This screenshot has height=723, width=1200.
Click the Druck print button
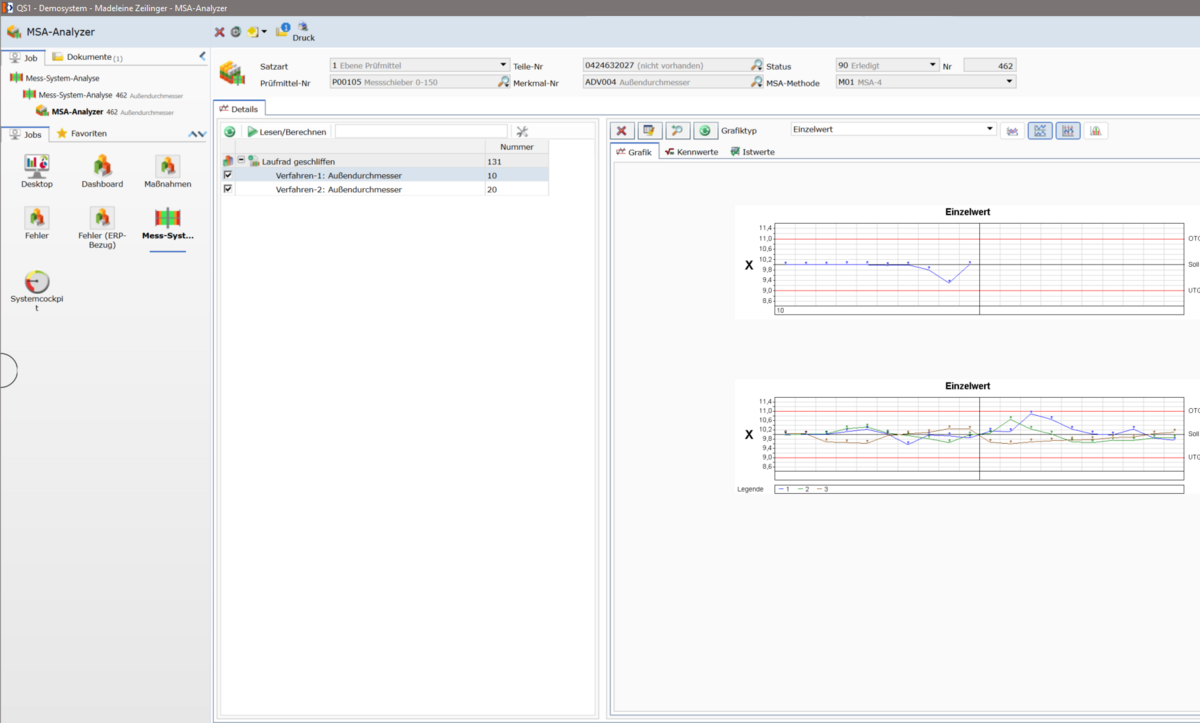[303, 32]
